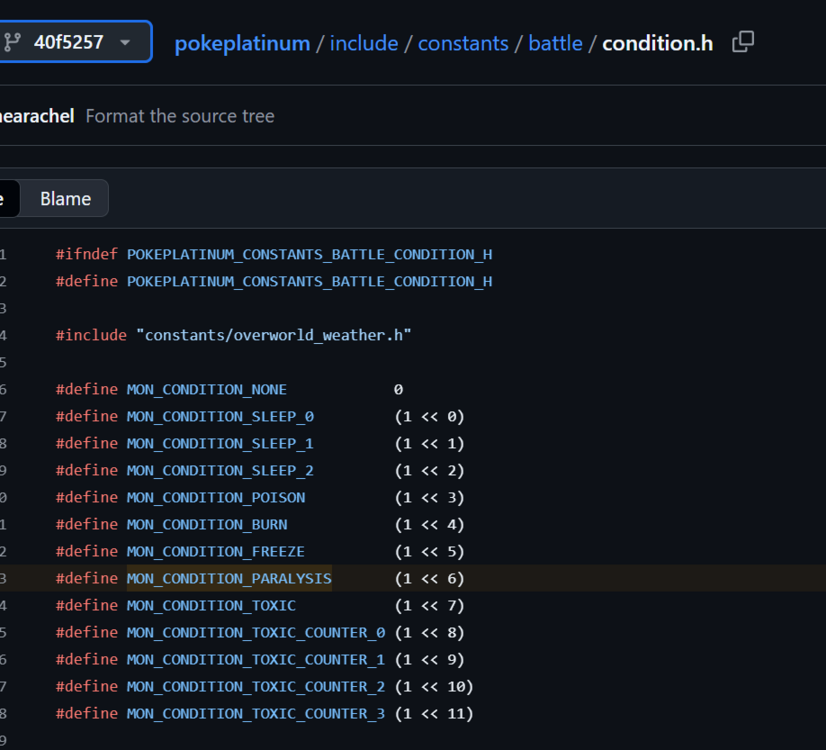
Task: Click the "constants/overworld_weather.h" include string
Action: pos(273,335)
